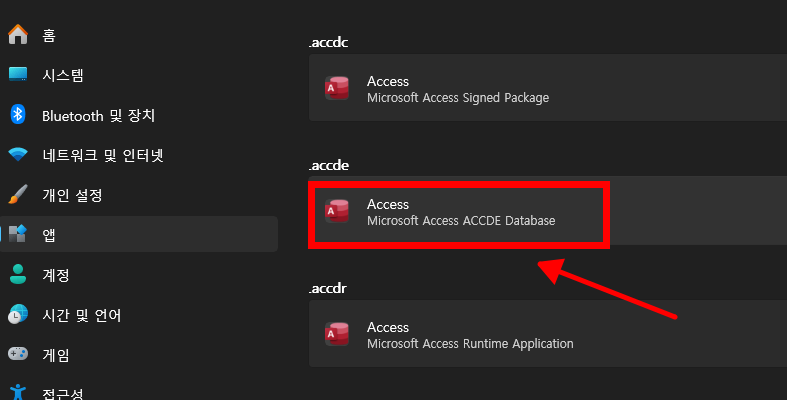
Task: Click the Apps (앱) icon in the sidebar
Action: [x=18, y=234]
